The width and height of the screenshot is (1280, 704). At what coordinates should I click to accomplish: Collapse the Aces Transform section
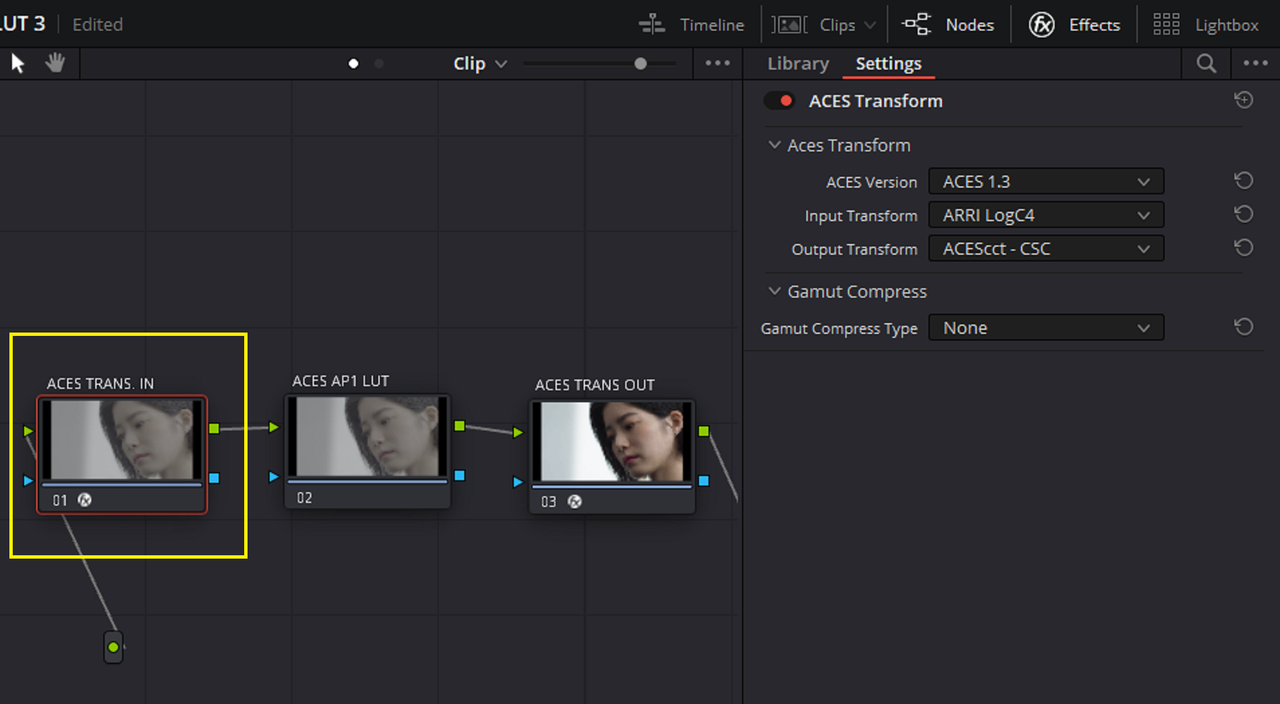point(774,145)
